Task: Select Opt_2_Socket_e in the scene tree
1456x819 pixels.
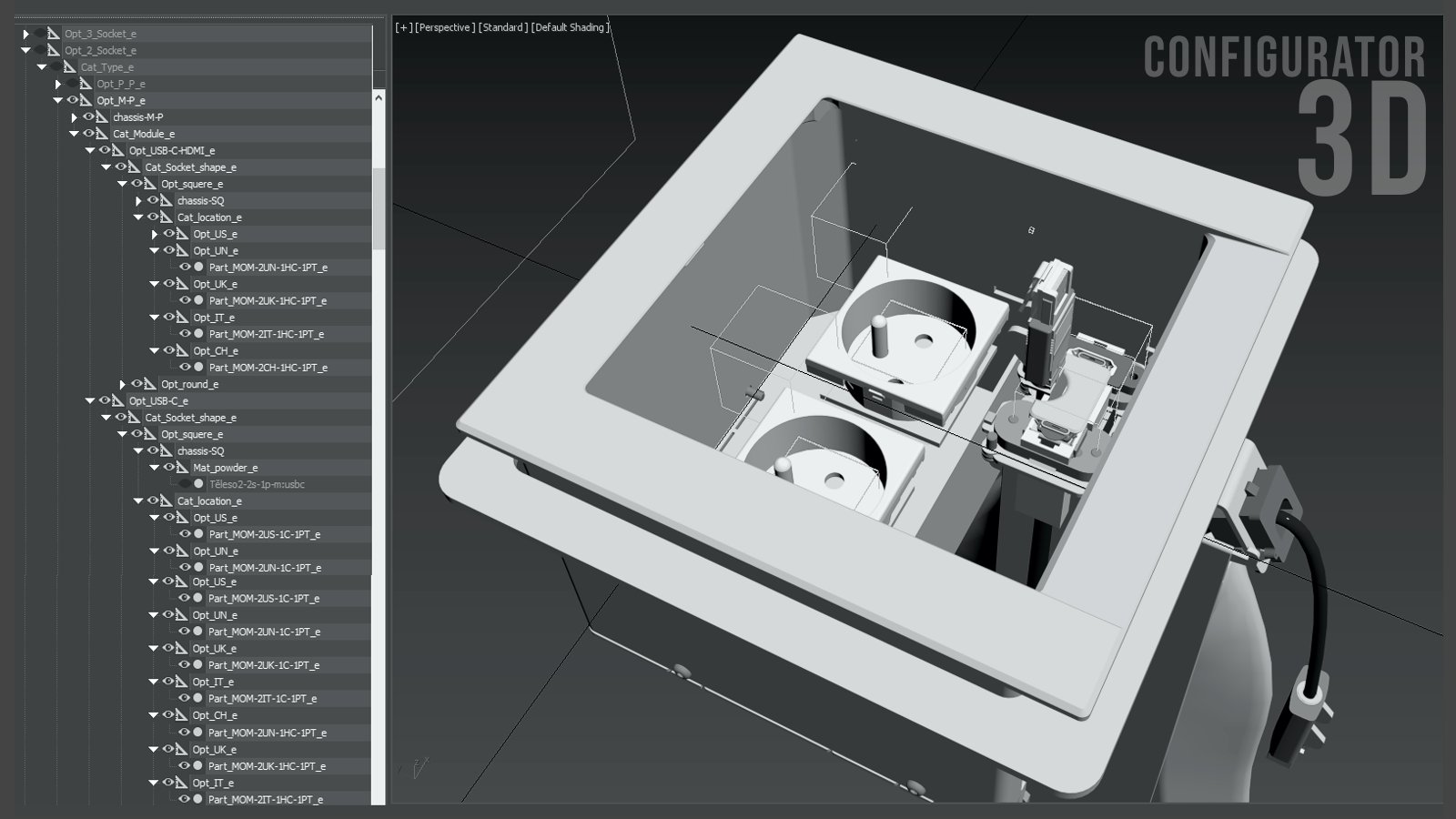Action: pyautogui.click(x=100, y=51)
